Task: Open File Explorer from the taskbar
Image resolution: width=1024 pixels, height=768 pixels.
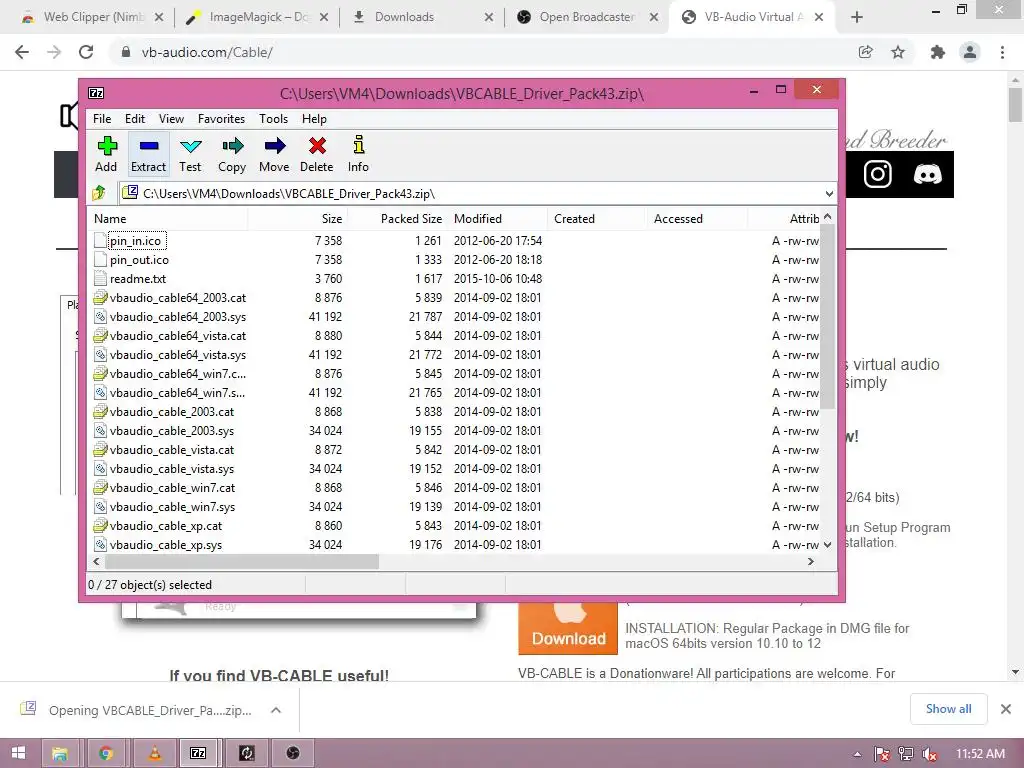Action: pyautogui.click(x=59, y=754)
